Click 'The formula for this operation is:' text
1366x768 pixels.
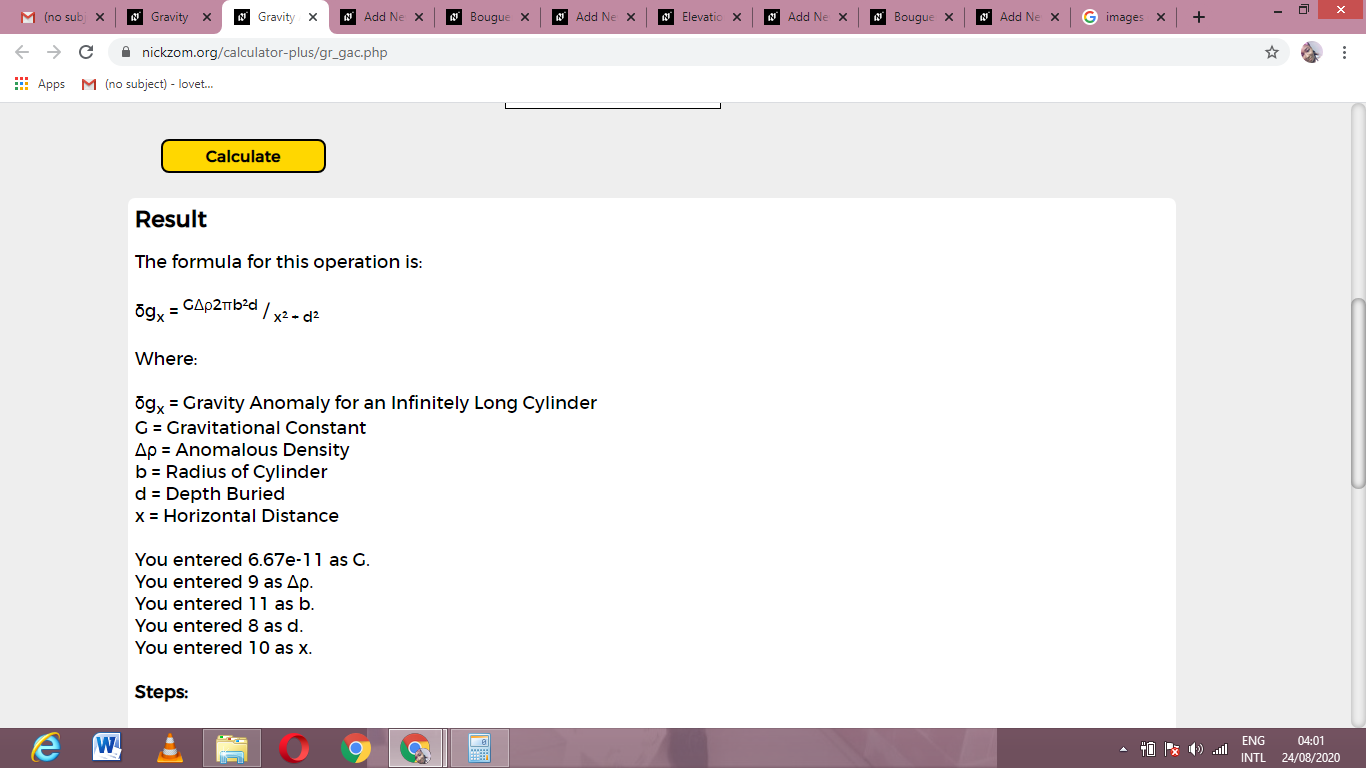279,262
